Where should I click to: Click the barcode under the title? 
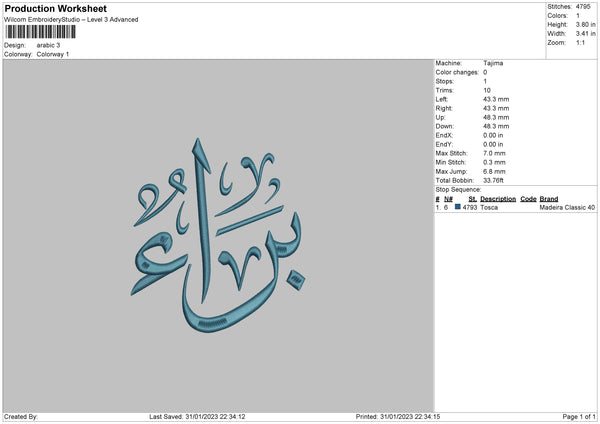coord(41,32)
